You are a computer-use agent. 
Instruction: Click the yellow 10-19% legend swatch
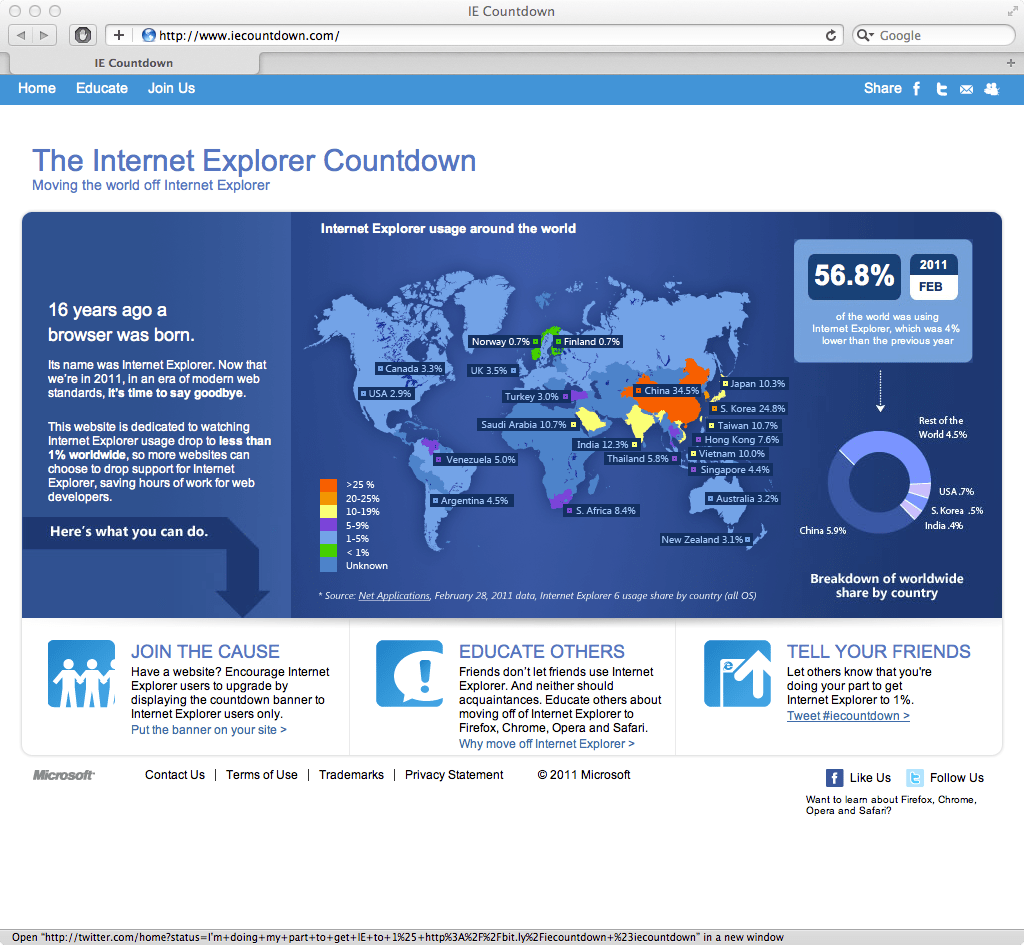328,511
